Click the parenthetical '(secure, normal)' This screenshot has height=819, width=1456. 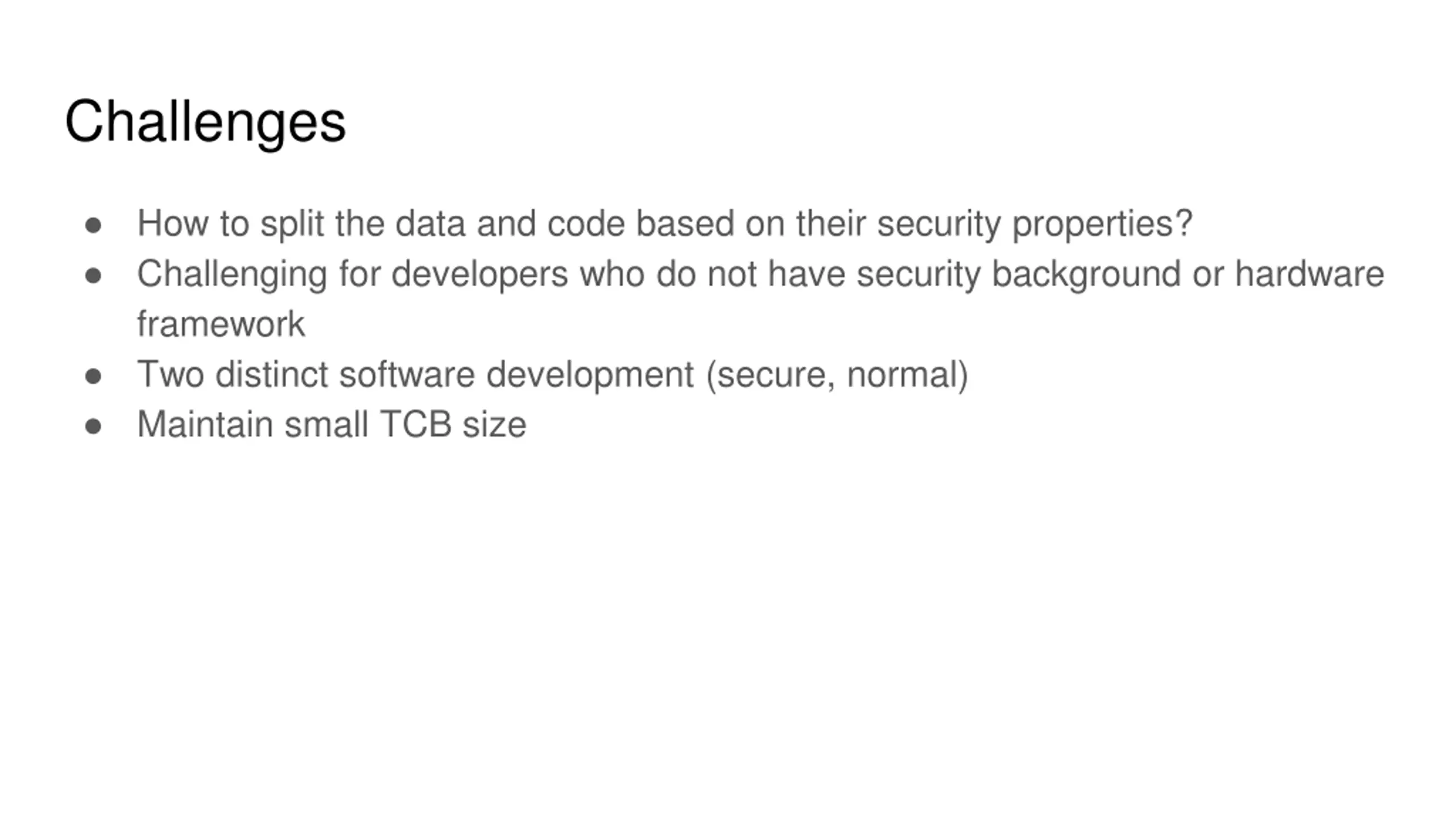[837, 375]
